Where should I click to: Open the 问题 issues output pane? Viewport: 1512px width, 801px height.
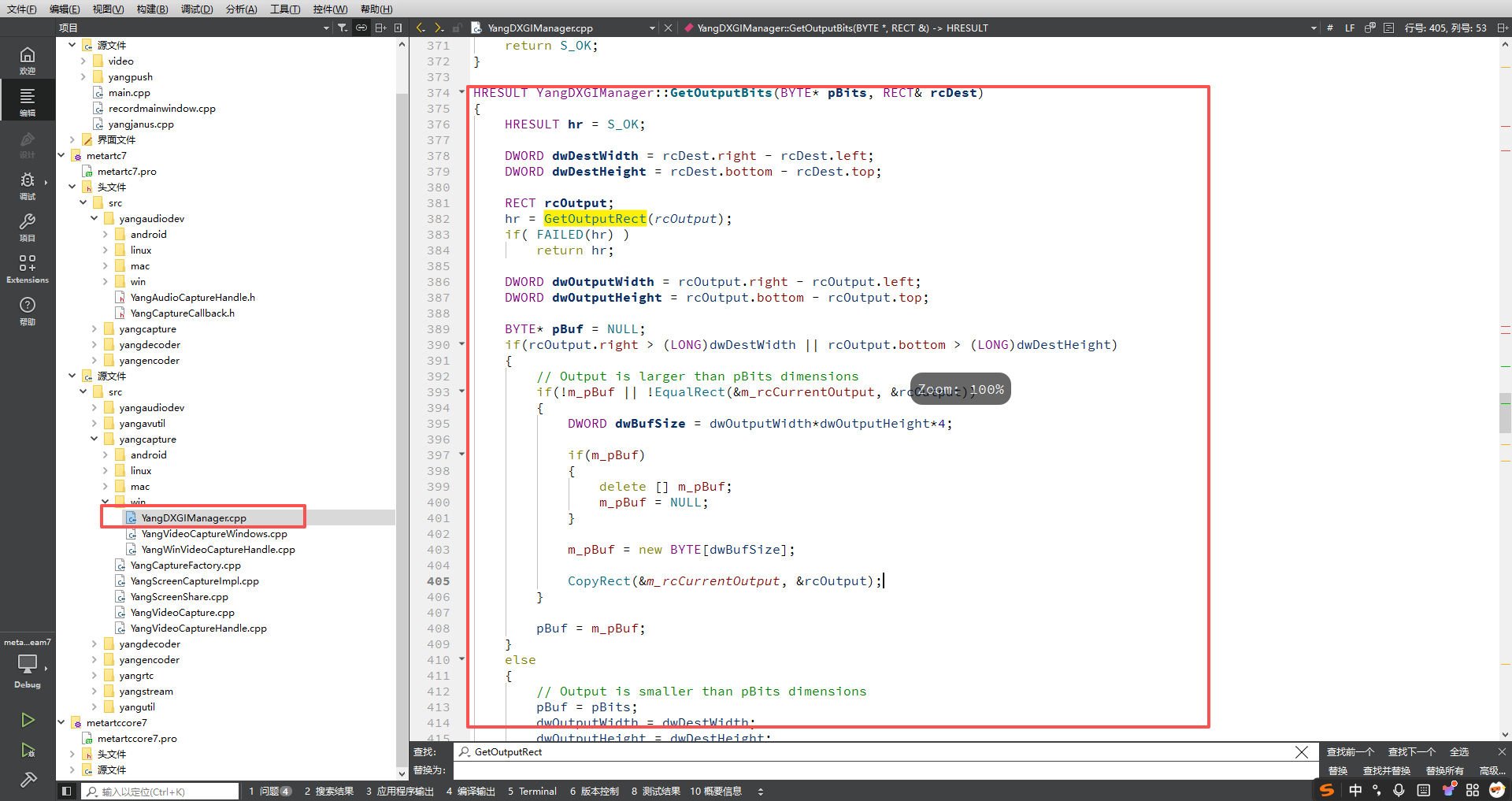[x=270, y=791]
